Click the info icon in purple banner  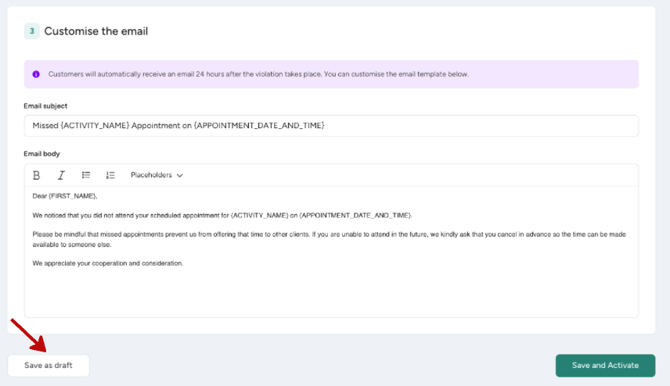[x=36, y=74]
